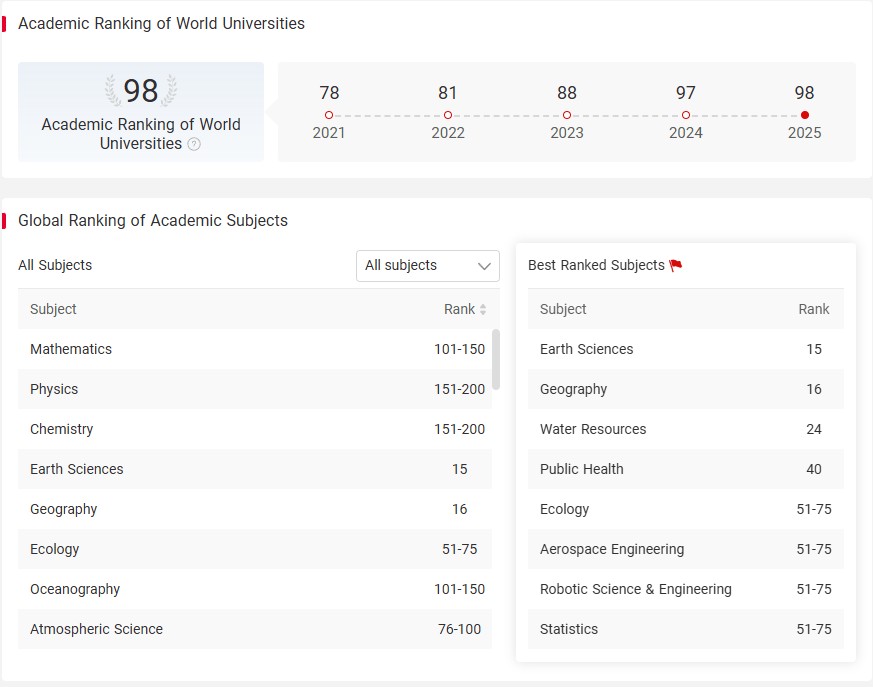Viewport: 873px width, 687px height.
Task: Select the 2024 ranking timeline point
Action: pyautogui.click(x=686, y=115)
